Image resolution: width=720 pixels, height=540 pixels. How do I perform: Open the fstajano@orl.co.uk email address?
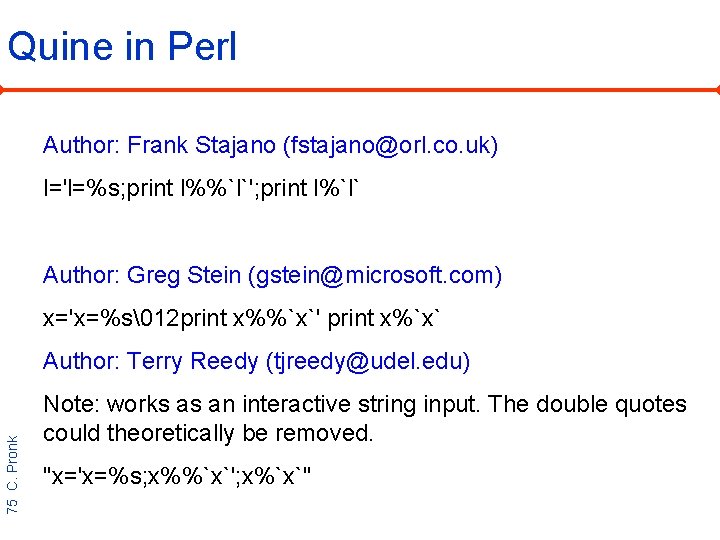(390, 146)
